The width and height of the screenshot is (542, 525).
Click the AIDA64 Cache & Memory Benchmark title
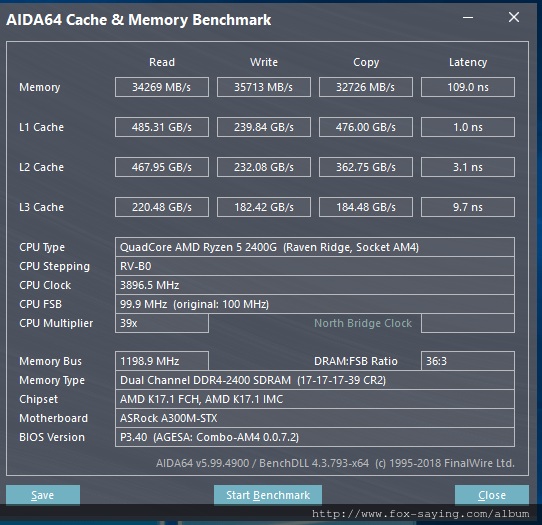(139, 20)
